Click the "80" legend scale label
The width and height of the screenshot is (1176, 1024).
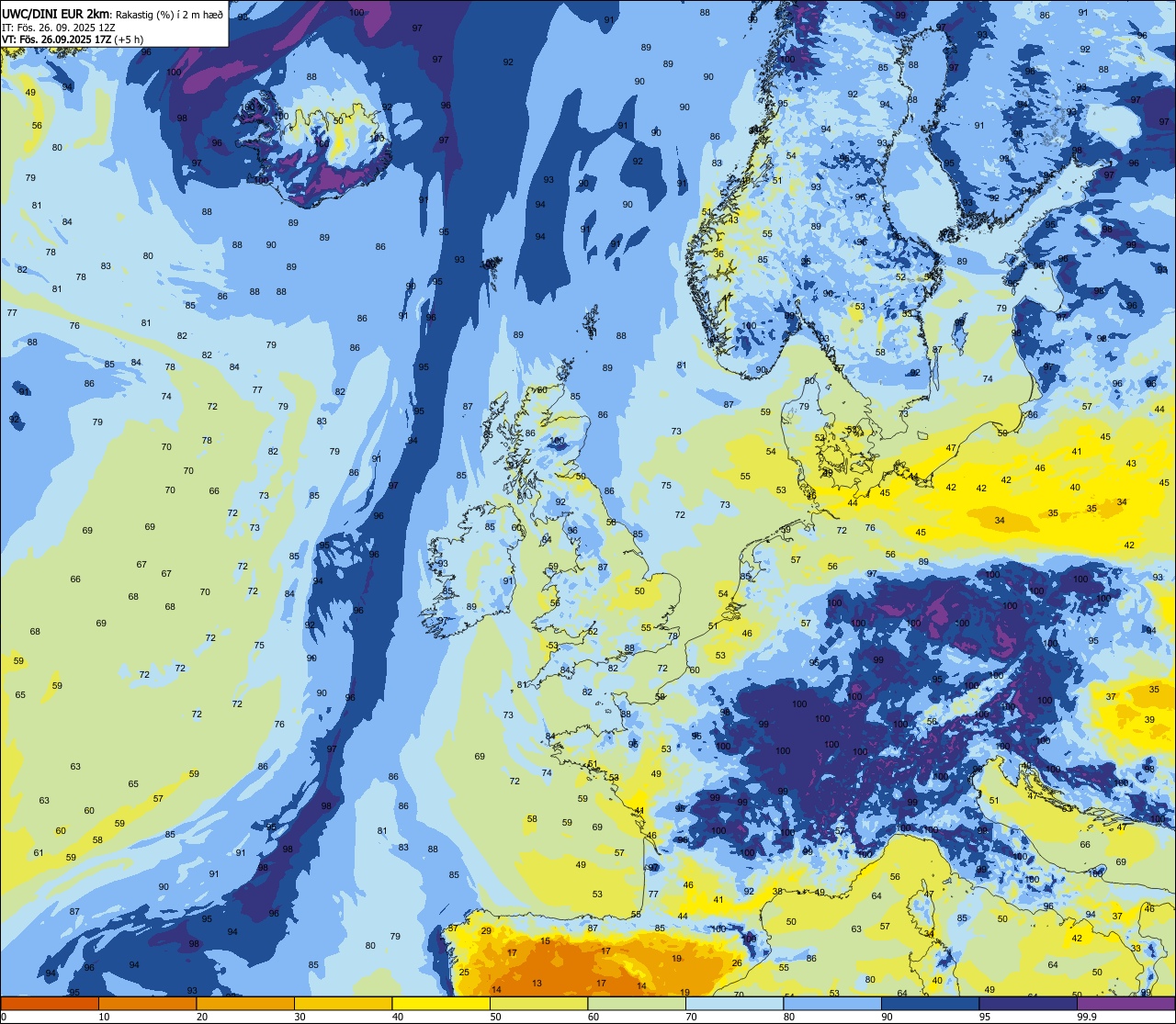[x=789, y=1017]
